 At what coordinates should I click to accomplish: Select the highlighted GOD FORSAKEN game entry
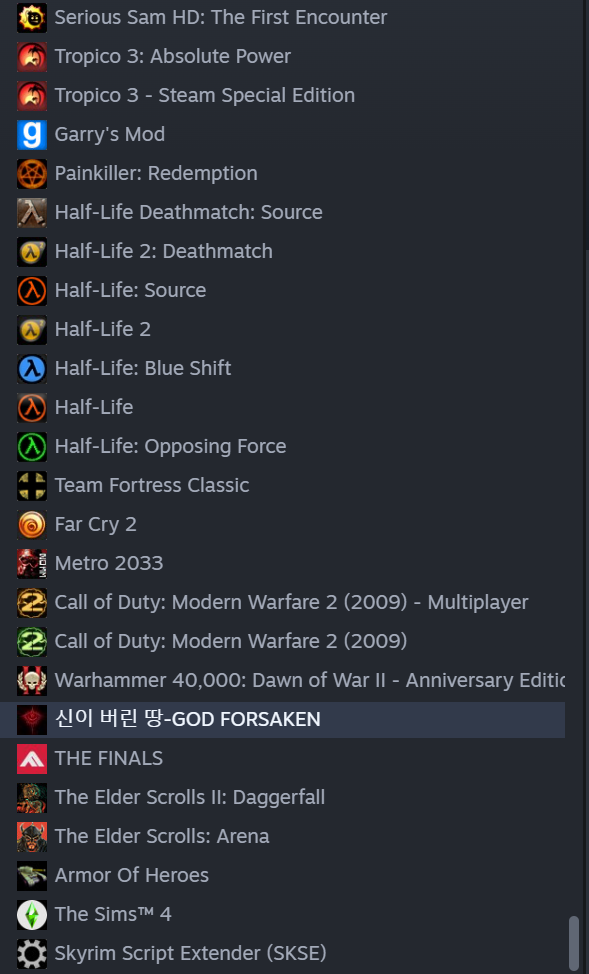283,719
